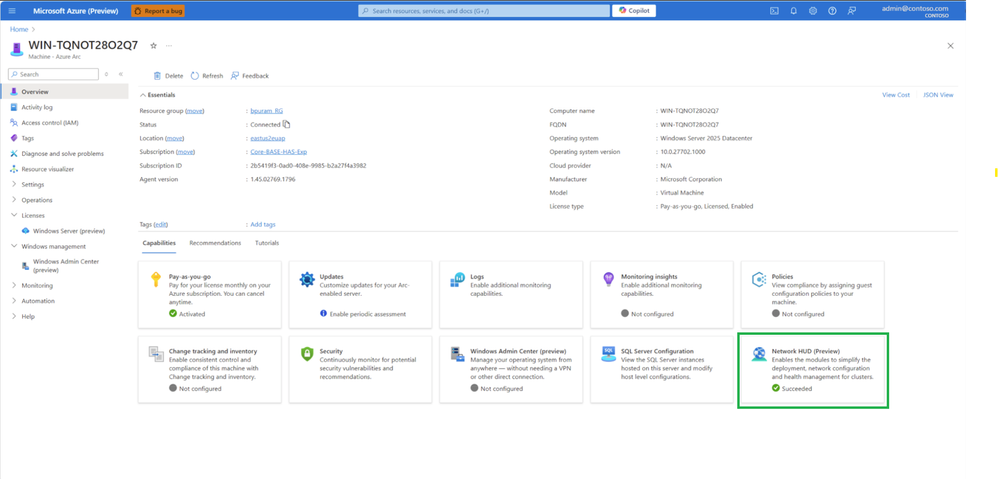The height and width of the screenshot is (479, 998).
Task: Open Core-BASE-HAS-Exp subscription link
Action: coord(279,152)
